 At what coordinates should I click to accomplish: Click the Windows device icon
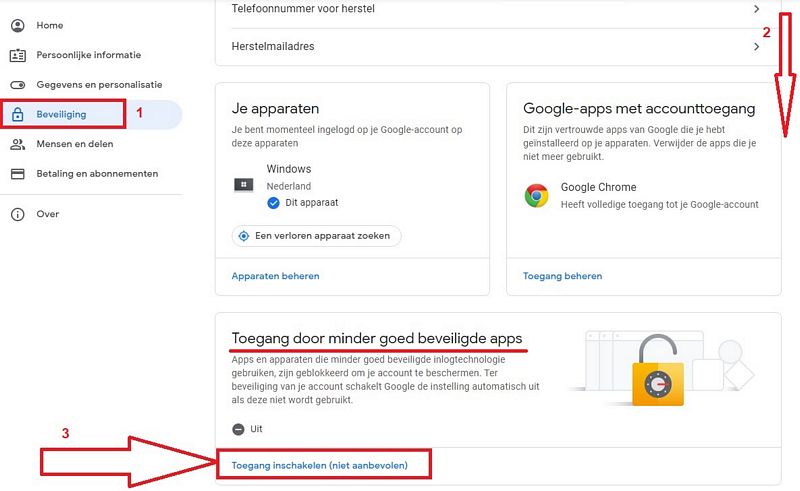click(x=243, y=185)
